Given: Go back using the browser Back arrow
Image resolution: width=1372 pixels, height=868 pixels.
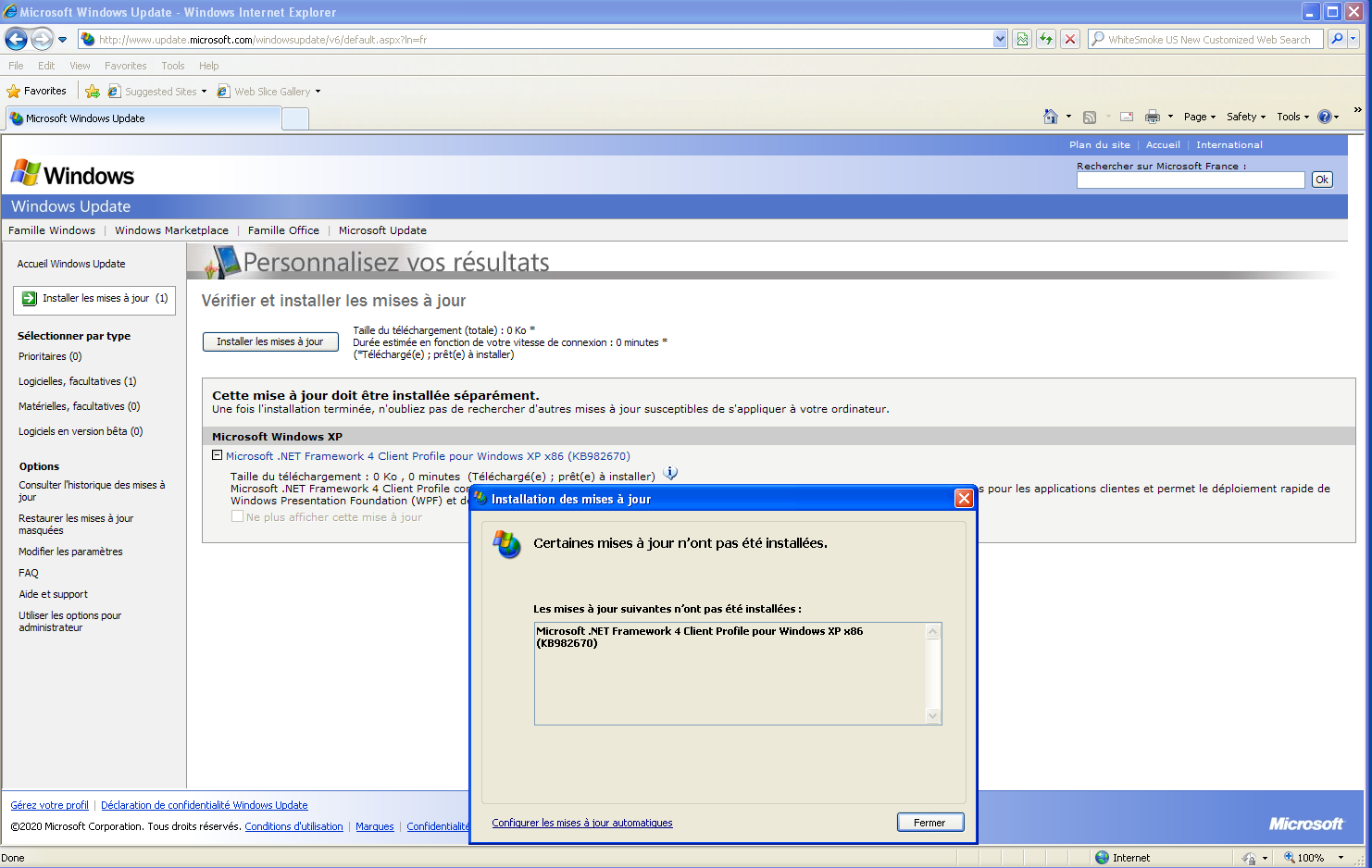Looking at the screenshot, I should 16,39.
